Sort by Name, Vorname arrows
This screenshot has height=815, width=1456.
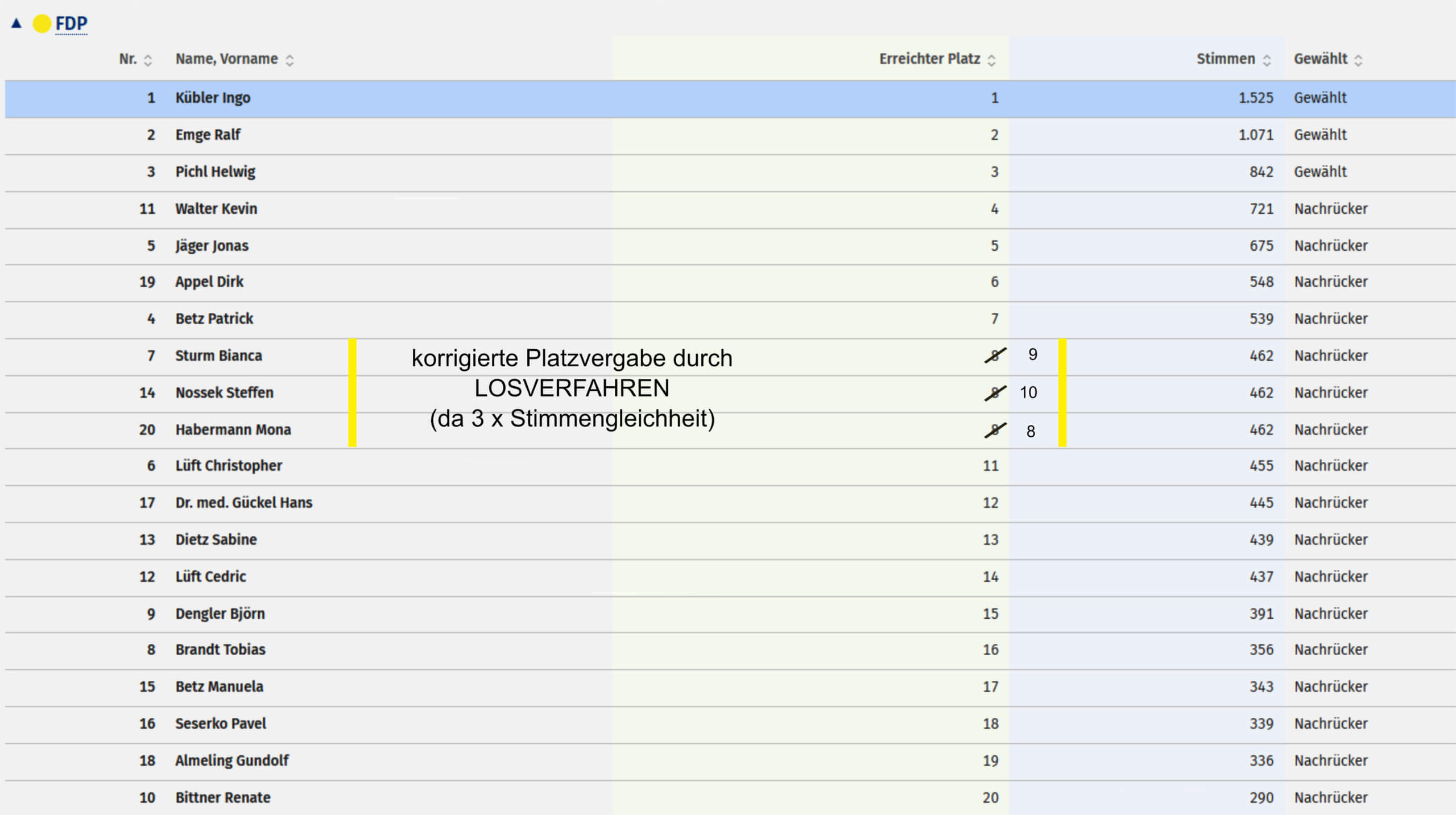[289, 60]
